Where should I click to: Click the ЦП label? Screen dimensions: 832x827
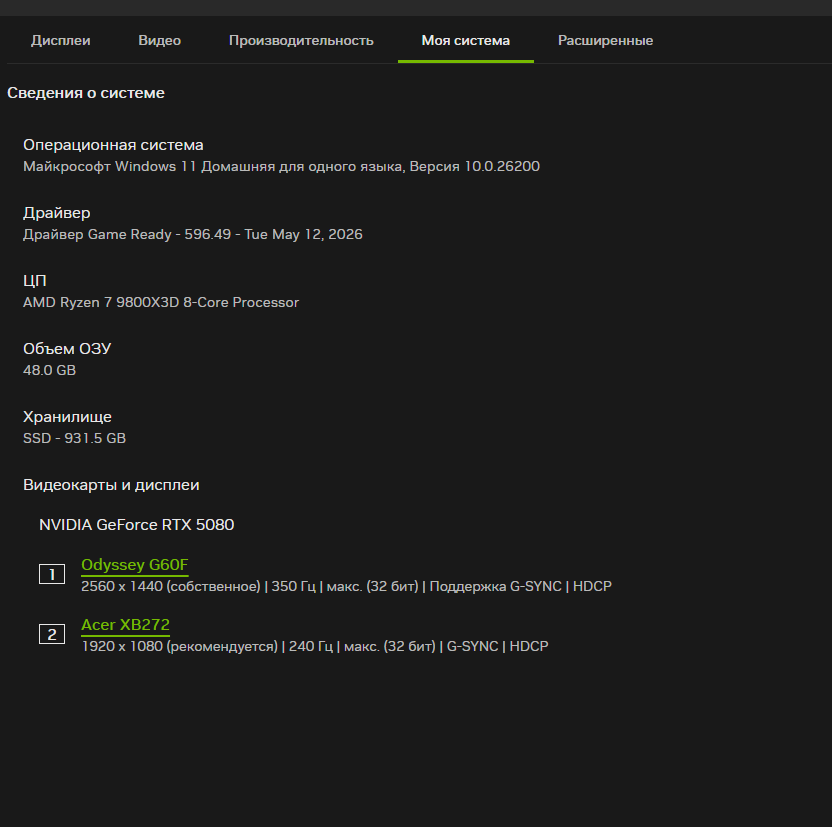point(35,281)
